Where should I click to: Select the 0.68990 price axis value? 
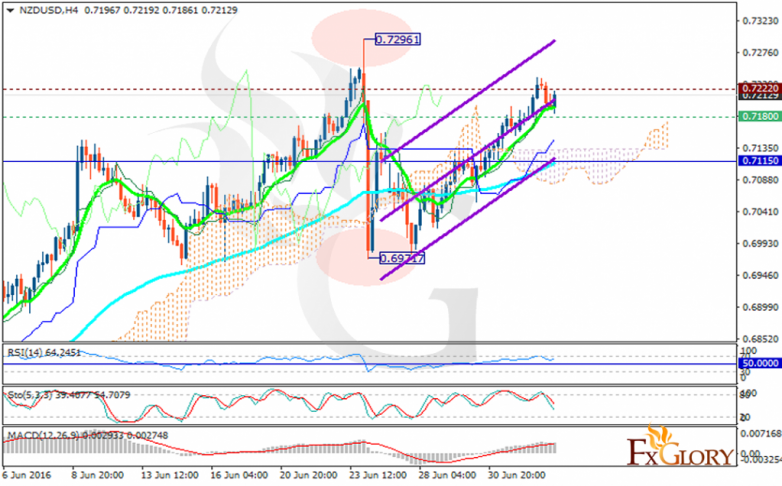[761, 307]
